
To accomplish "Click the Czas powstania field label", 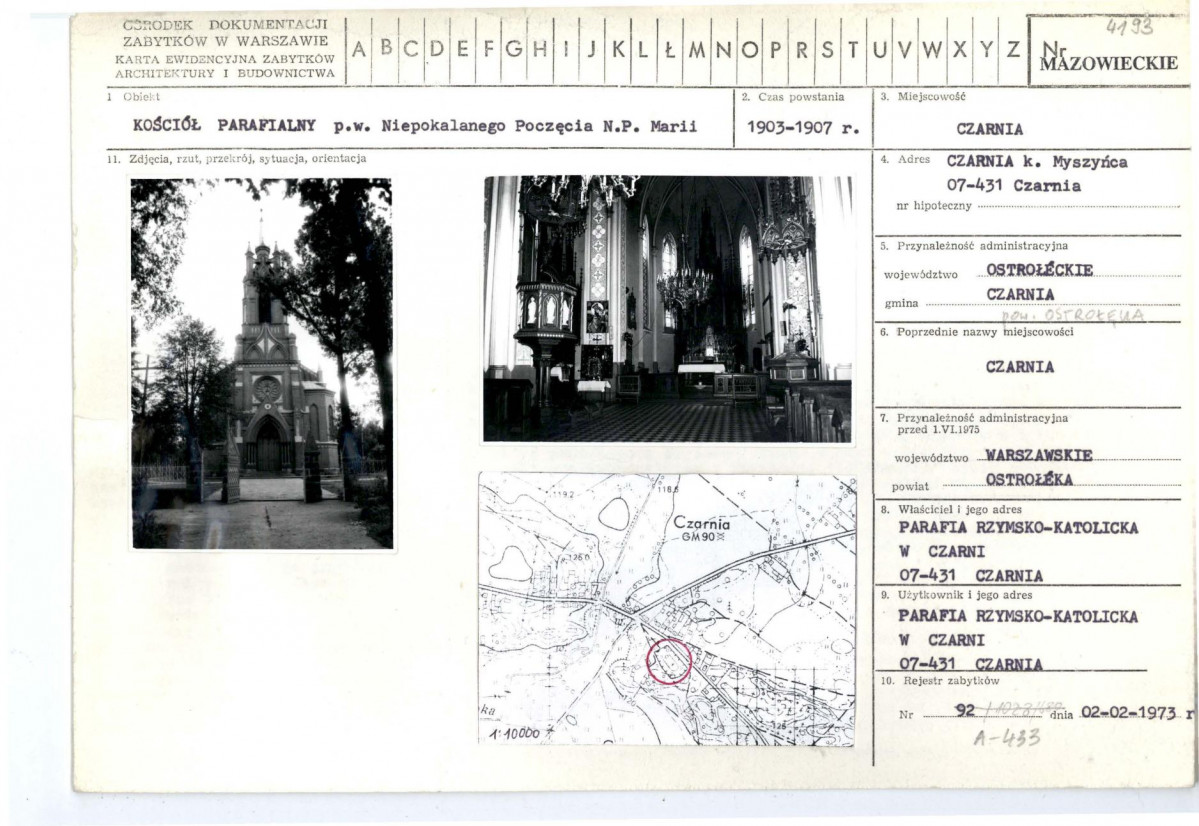I will pos(801,97).
